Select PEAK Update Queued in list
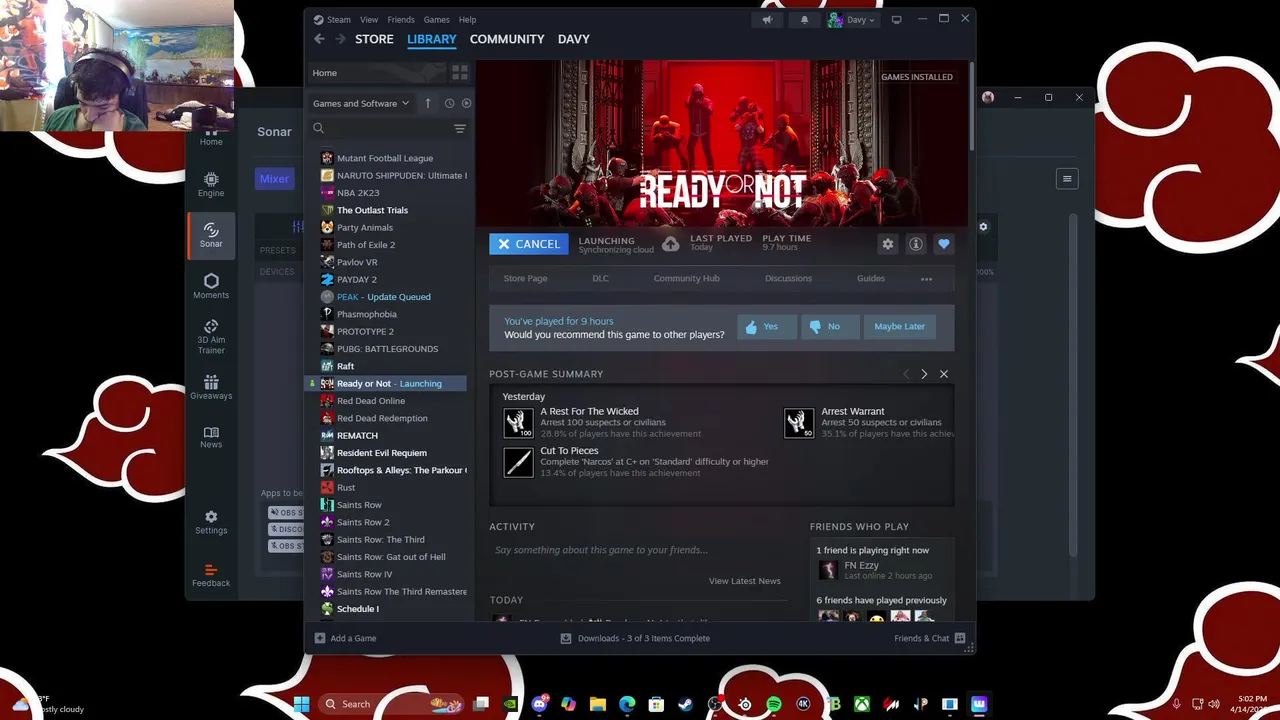Screen dimensions: 1280x720 (386, 297)
